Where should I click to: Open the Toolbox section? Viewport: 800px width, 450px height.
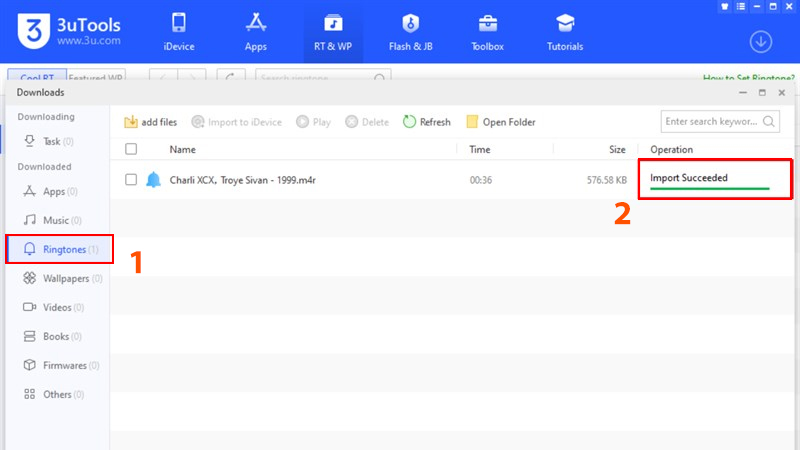point(487,32)
